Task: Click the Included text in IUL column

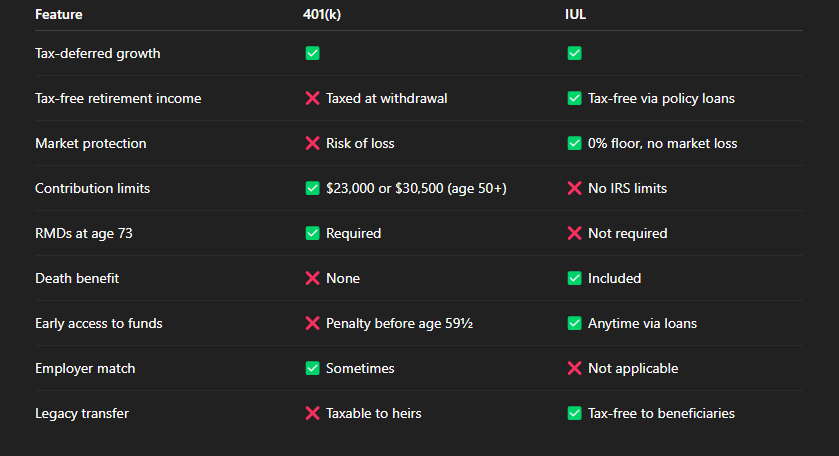Action: (x=614, y=278)
